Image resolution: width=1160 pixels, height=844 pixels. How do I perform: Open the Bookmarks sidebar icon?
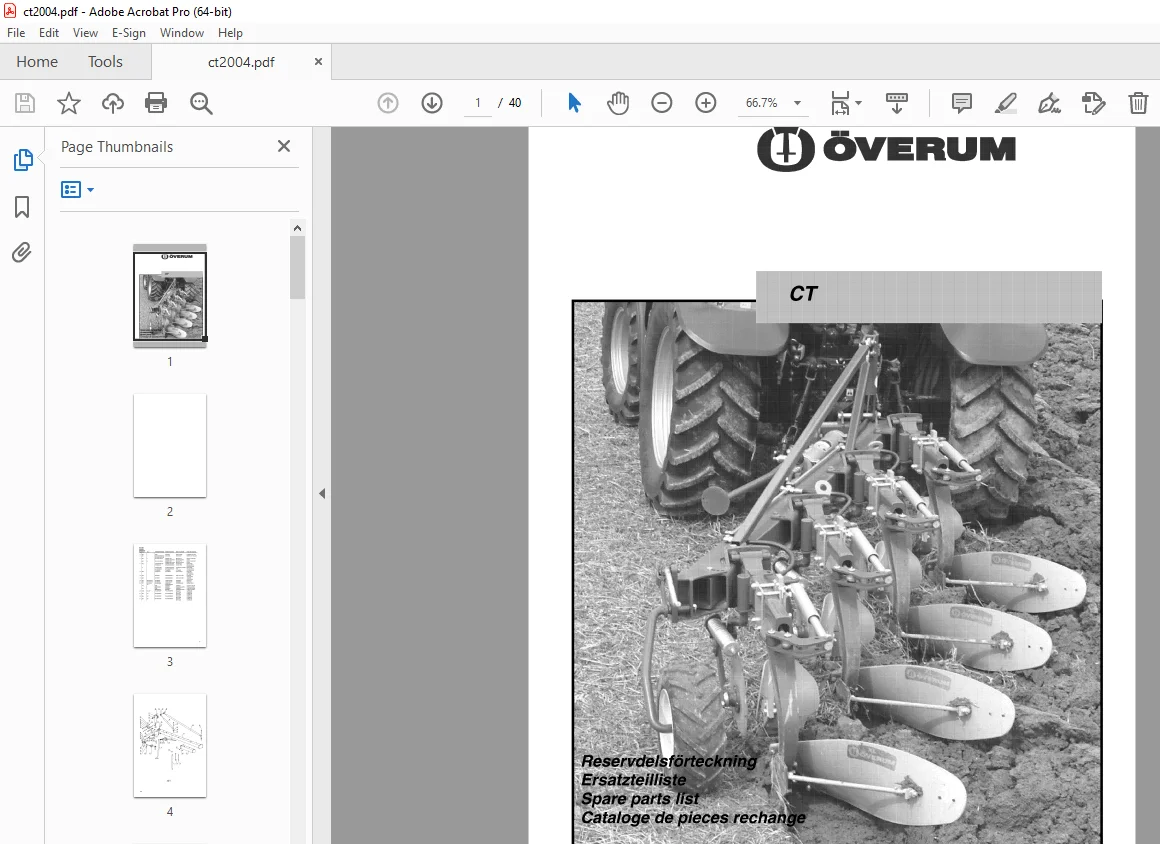click(x=22, y=207)
